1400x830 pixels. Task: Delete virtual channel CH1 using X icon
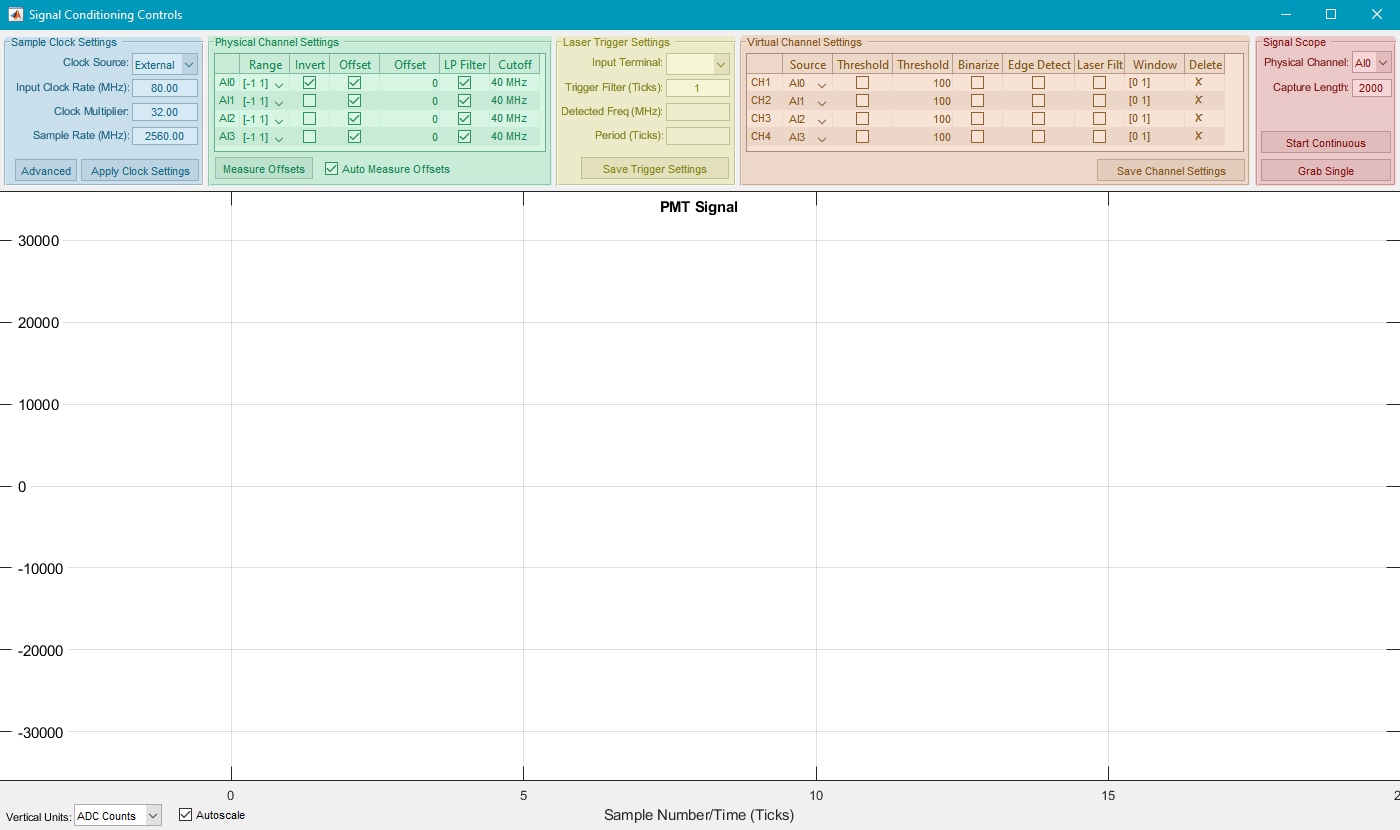point(1198,82)
